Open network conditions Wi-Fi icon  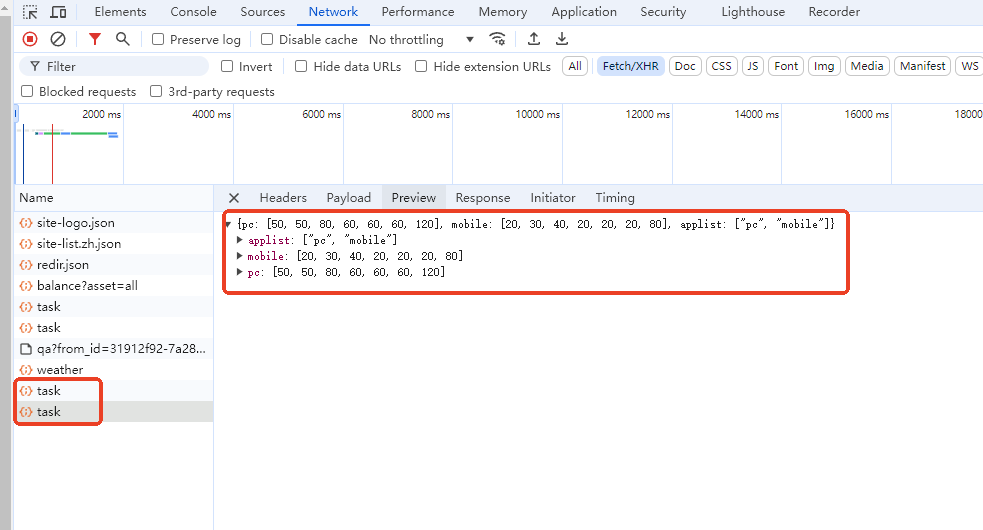497,40
